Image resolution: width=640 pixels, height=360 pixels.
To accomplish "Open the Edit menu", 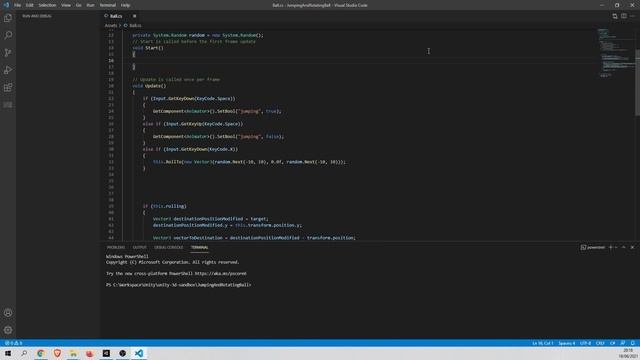I will point(30,5).
